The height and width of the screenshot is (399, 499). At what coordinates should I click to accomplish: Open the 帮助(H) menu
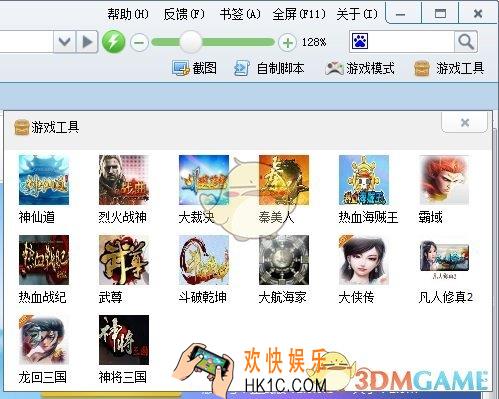pos(128,14)
